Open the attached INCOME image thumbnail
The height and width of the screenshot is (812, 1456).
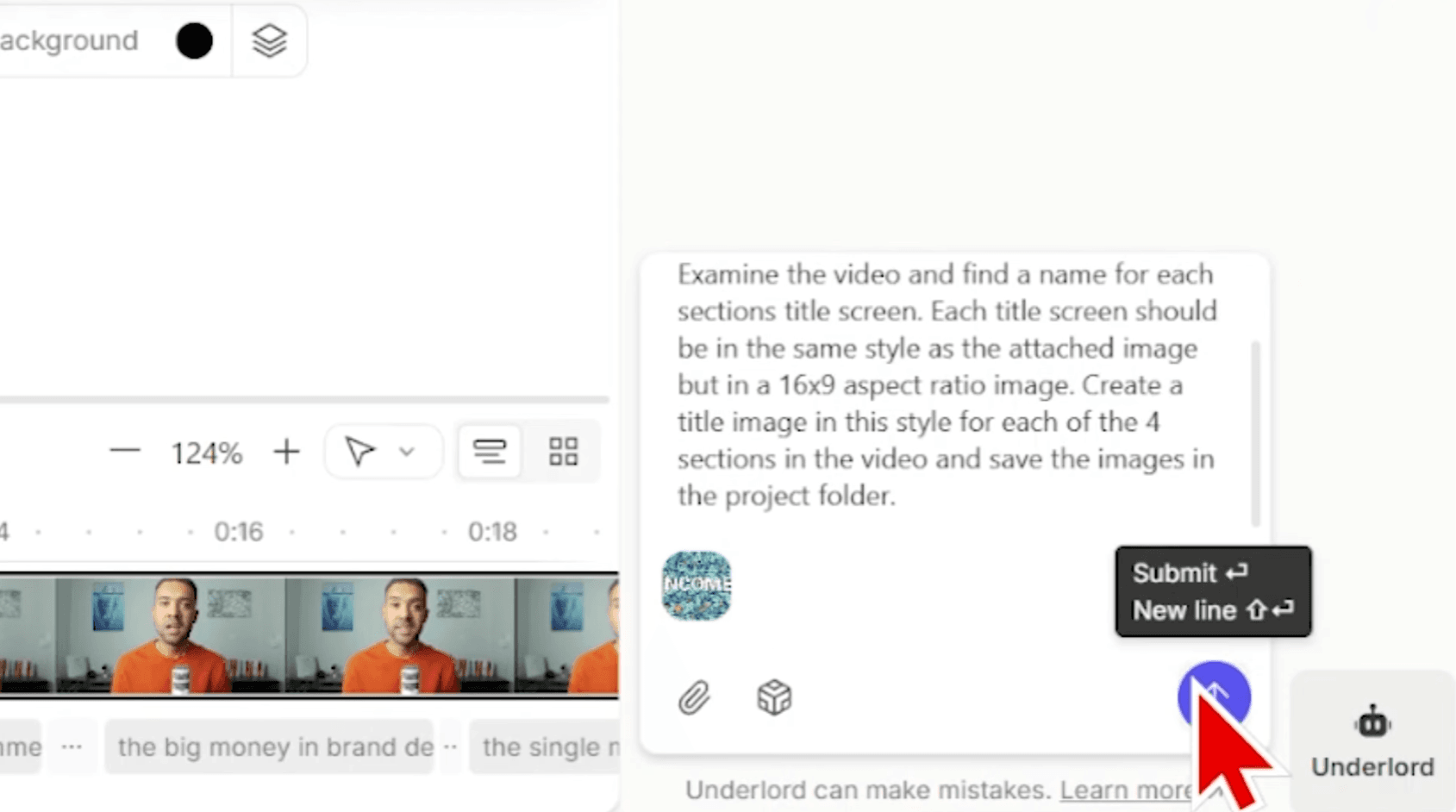pyautogui.click(x=697, y=586)
